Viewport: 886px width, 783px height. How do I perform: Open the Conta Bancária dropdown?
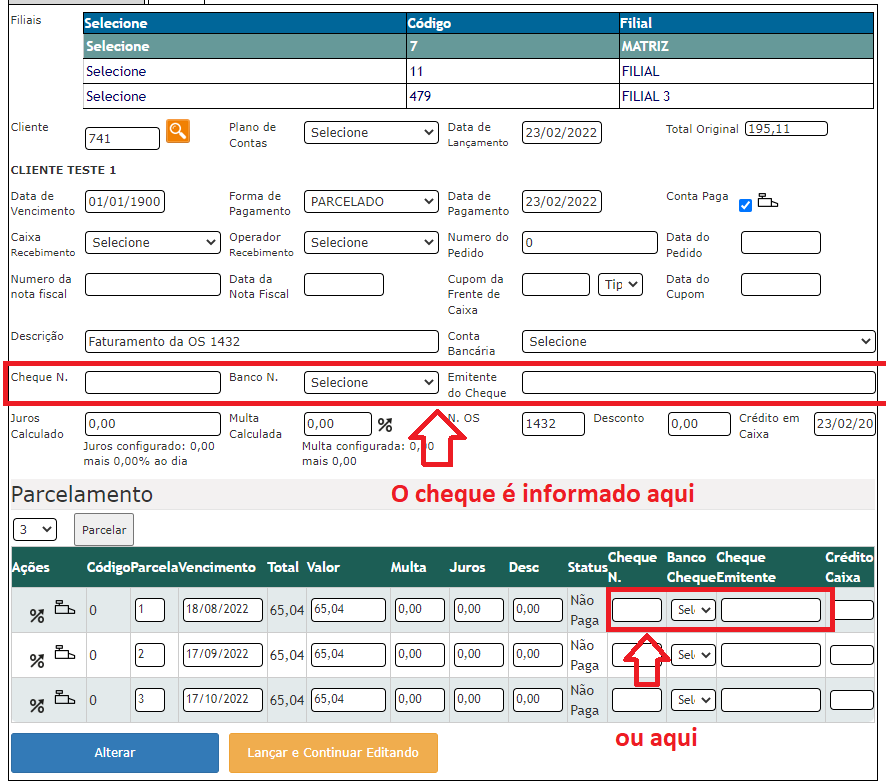[698, 341]
